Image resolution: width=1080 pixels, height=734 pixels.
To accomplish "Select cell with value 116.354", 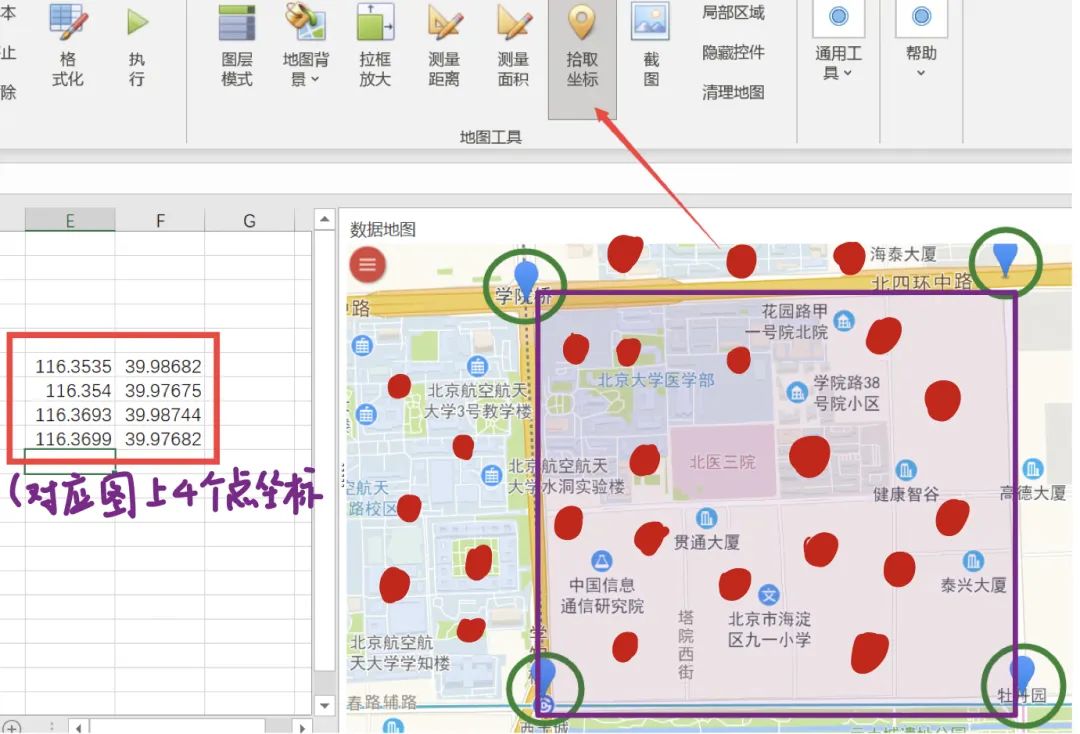I will coord(70,390).
